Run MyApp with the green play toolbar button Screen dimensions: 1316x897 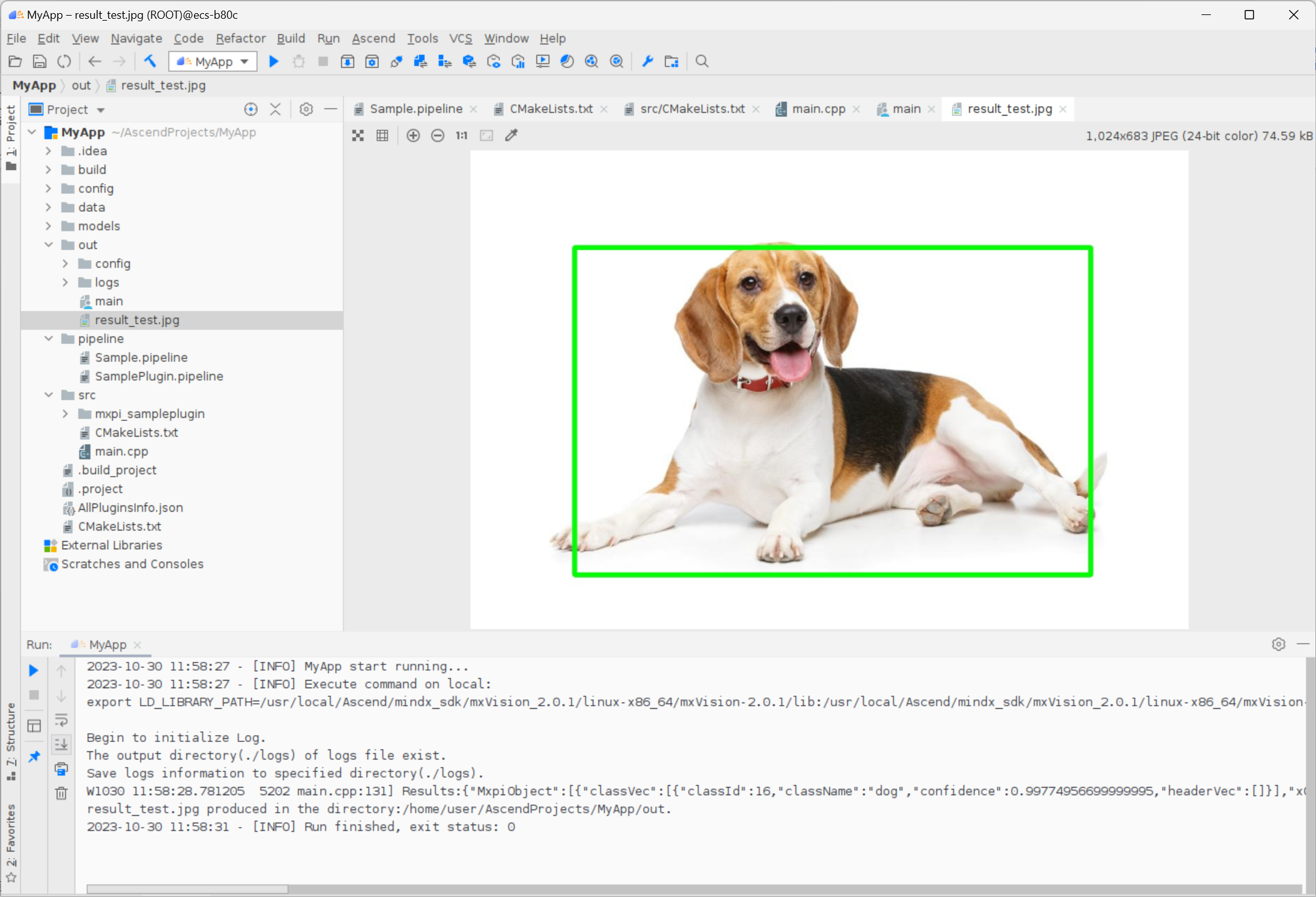[273, 61]
